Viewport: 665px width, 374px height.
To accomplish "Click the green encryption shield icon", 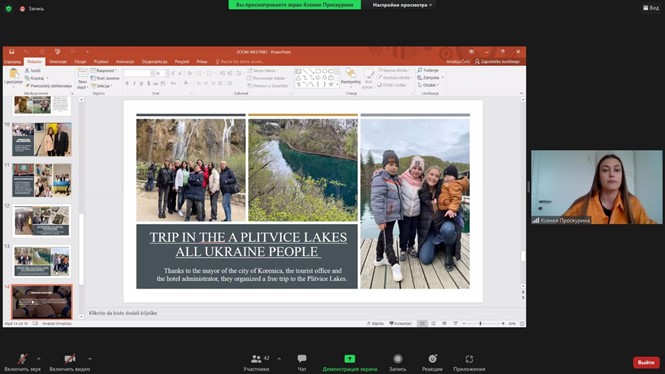I will pyautogui.click(x=8, y=8).
